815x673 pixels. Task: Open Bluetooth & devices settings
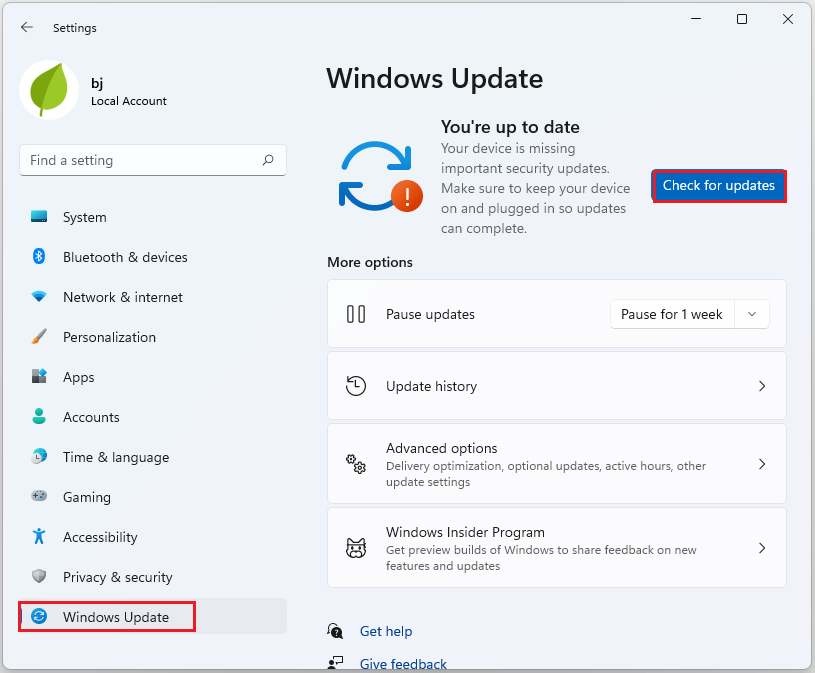tap(153, 257)
